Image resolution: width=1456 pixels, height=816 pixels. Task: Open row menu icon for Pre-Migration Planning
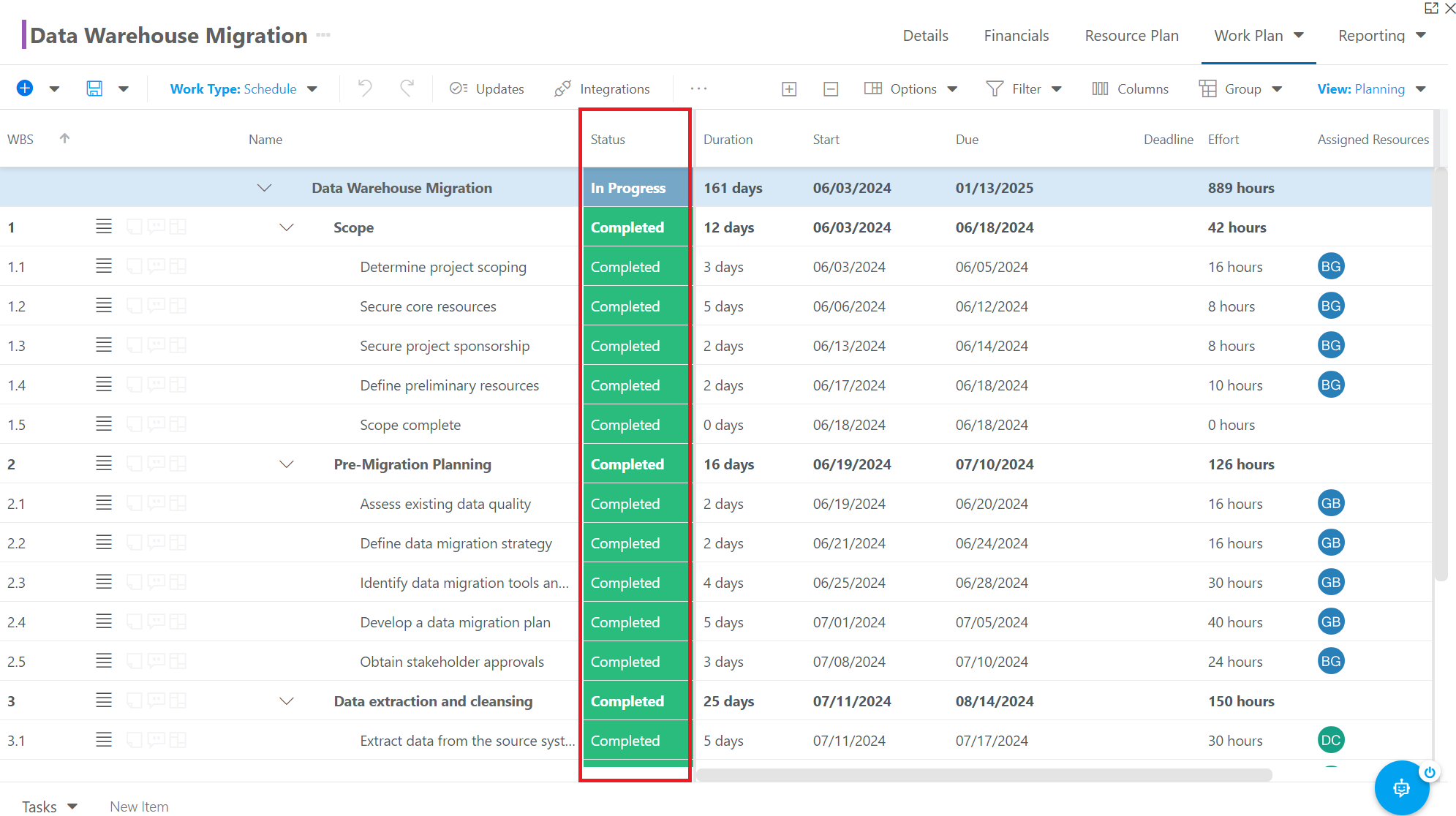(104, 464)
